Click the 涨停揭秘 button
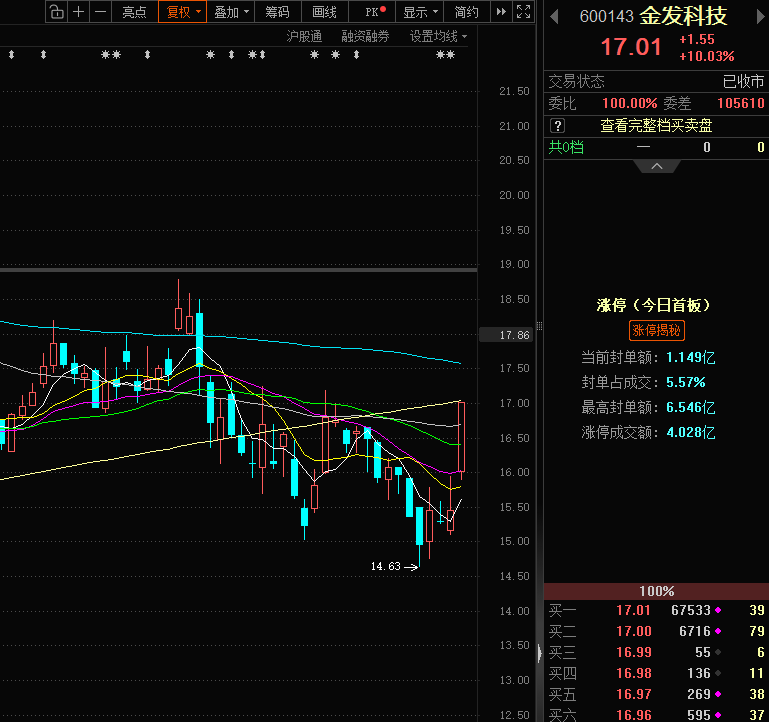 pyautogui.click(x=657, y=330)
